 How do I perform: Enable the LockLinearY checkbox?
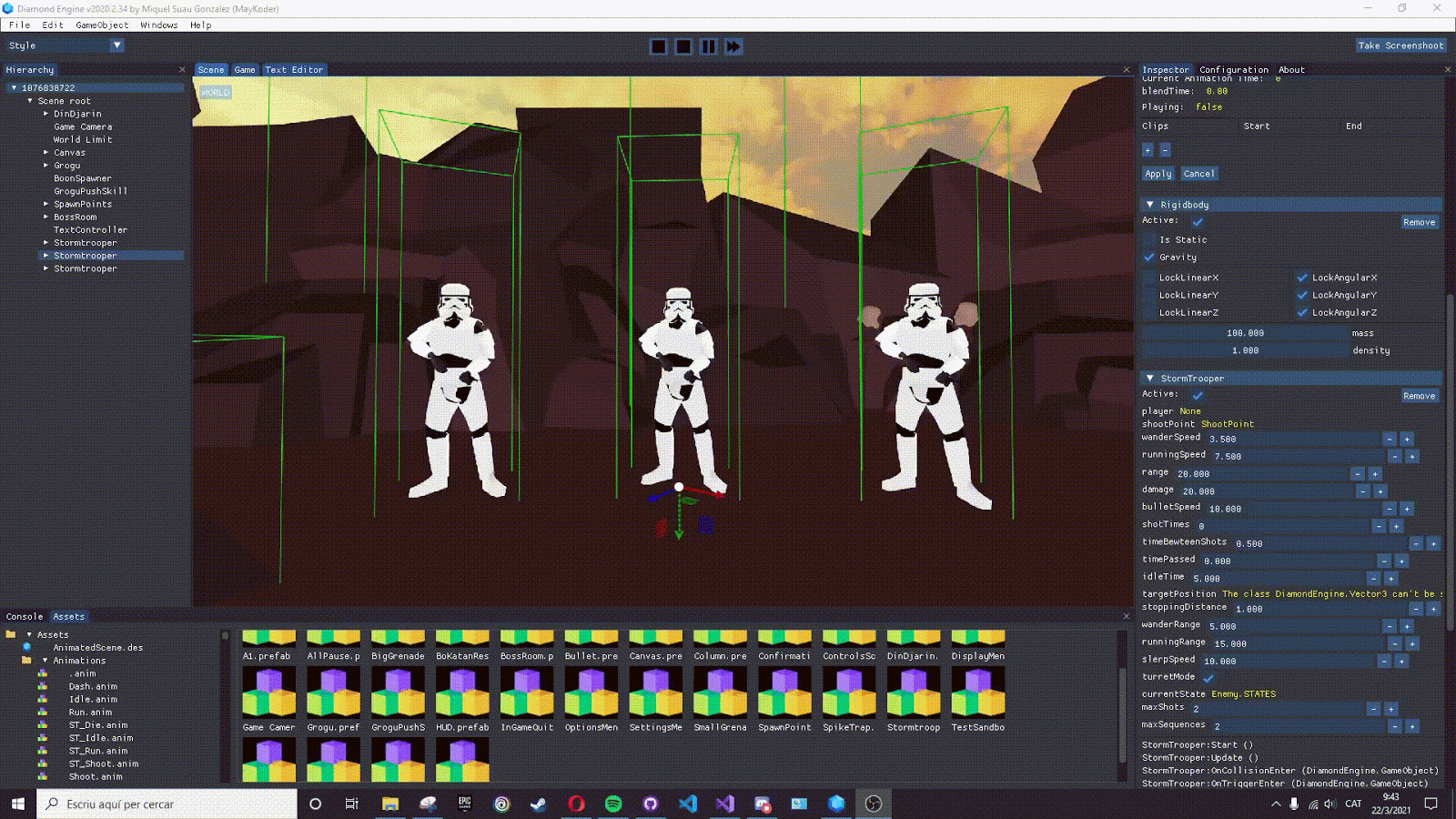point(1149,295)
